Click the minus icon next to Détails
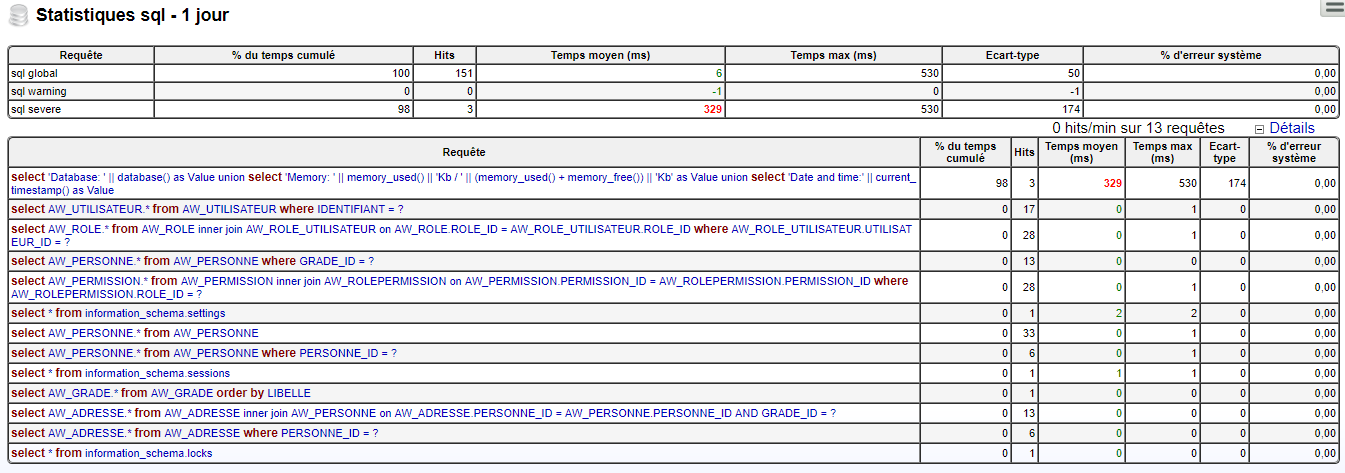 click(1259, 129)
